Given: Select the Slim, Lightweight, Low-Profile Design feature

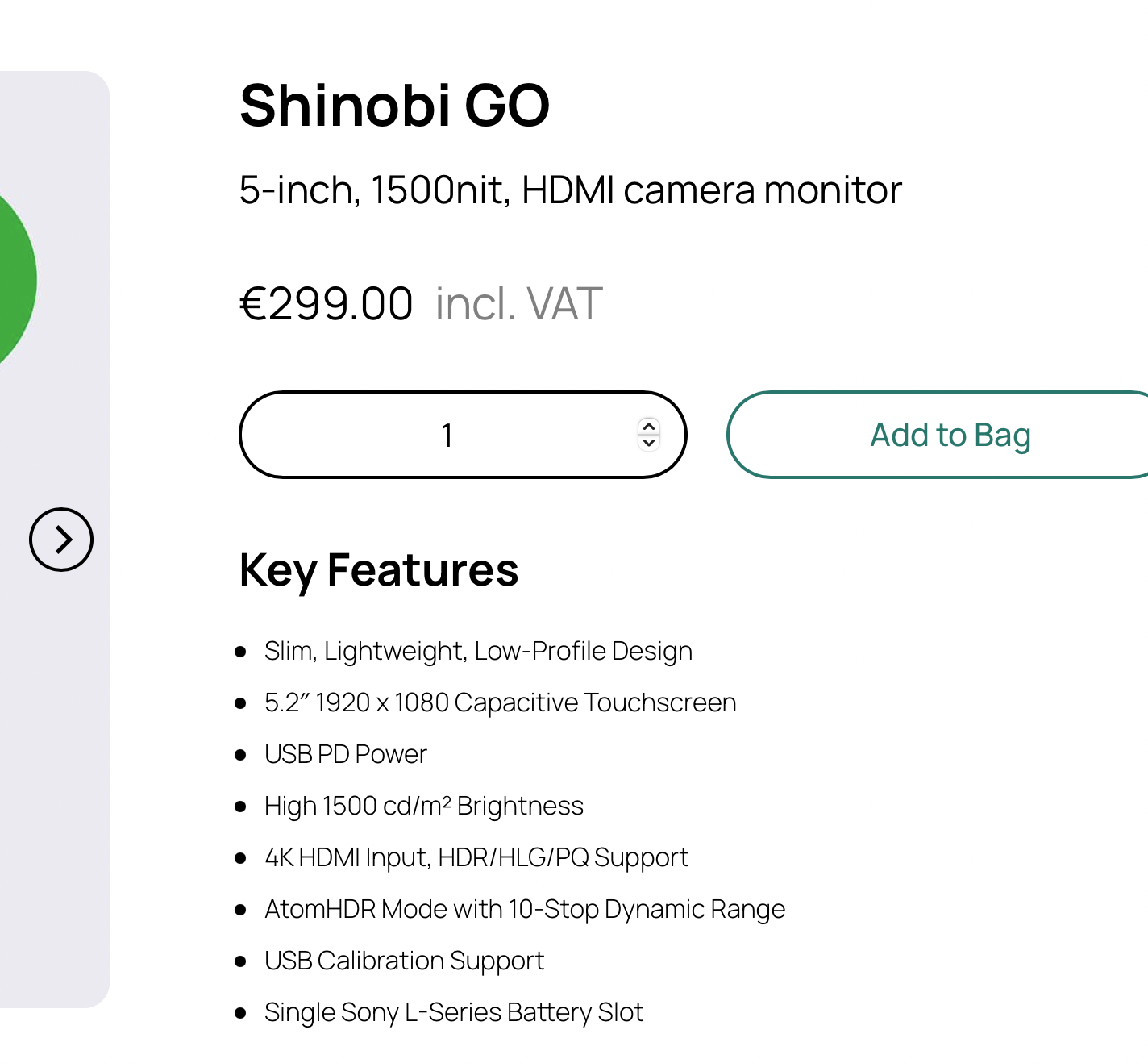Looking at the screenshot, I should coord(478,651).
